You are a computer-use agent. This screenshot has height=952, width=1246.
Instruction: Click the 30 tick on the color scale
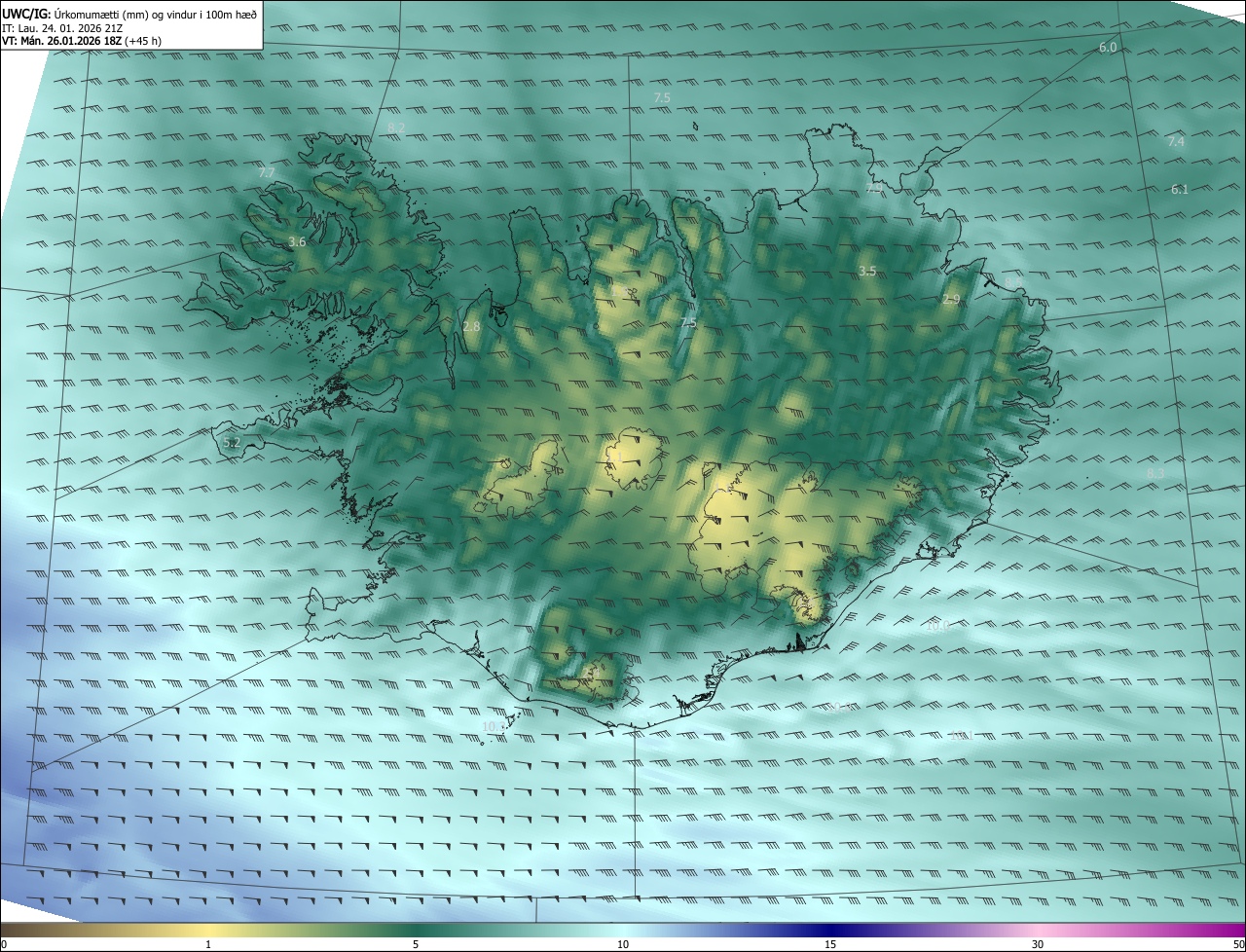pyautogui.click(x=1038, y=944)
